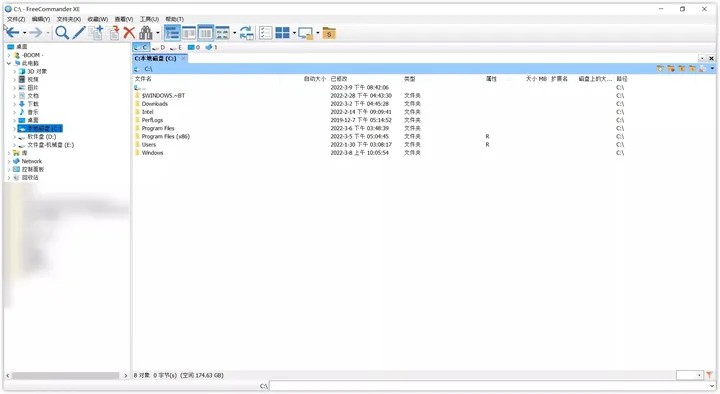Open search with the binoculars icon
Image resolution: width=720 pixels, height=394 pixels.
146,33
